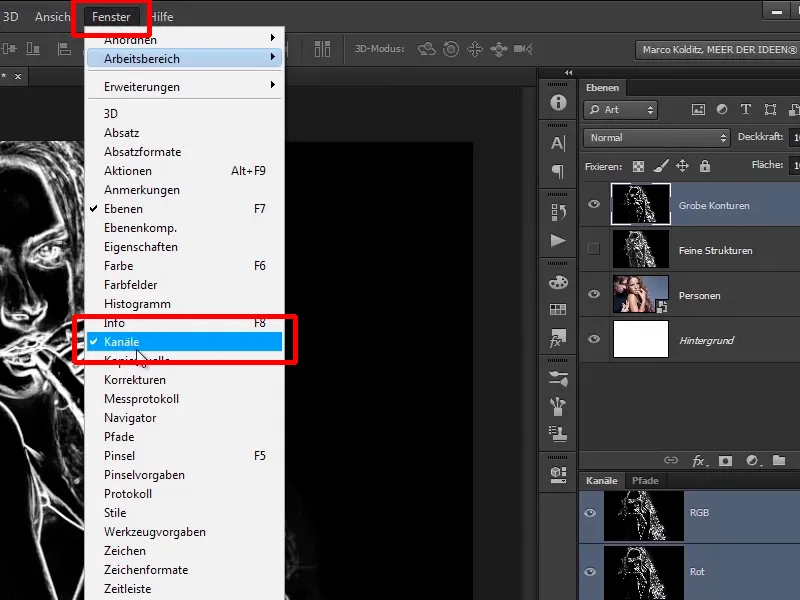Hide the Grobe Konturen layer
The height and width of the screenshot is (600, 800).
593,205
